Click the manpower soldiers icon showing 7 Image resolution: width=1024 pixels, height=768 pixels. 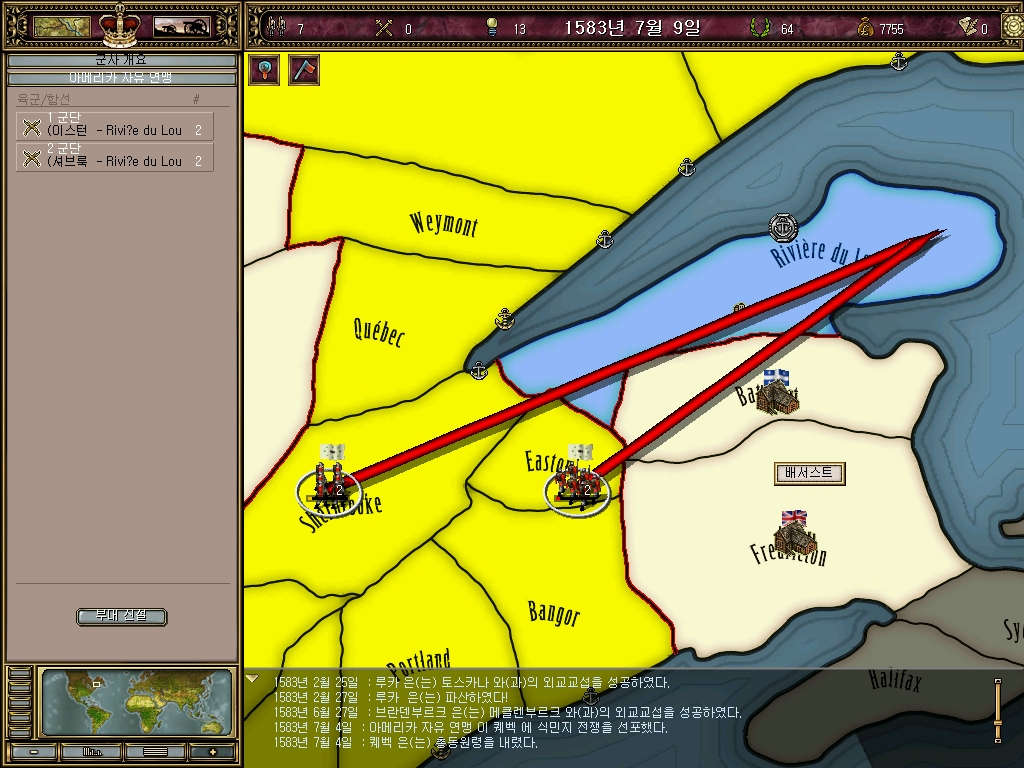point(278,27)
